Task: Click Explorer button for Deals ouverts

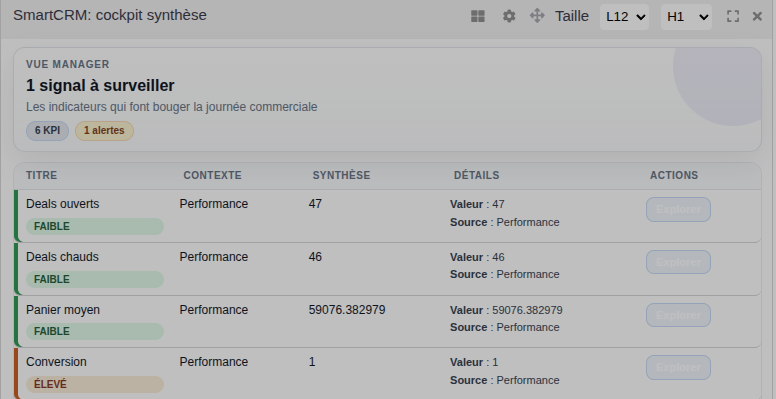Action: 679,209
